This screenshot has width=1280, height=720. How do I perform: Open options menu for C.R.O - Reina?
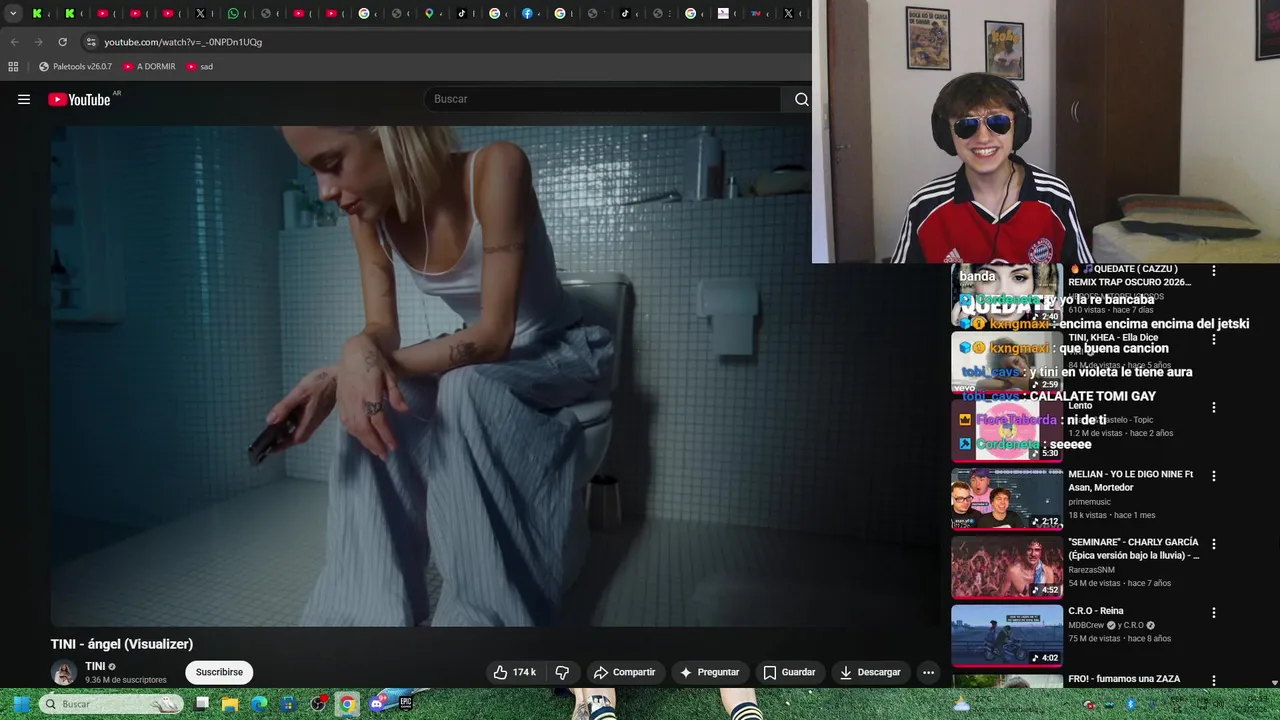(x=1214, y=612)
